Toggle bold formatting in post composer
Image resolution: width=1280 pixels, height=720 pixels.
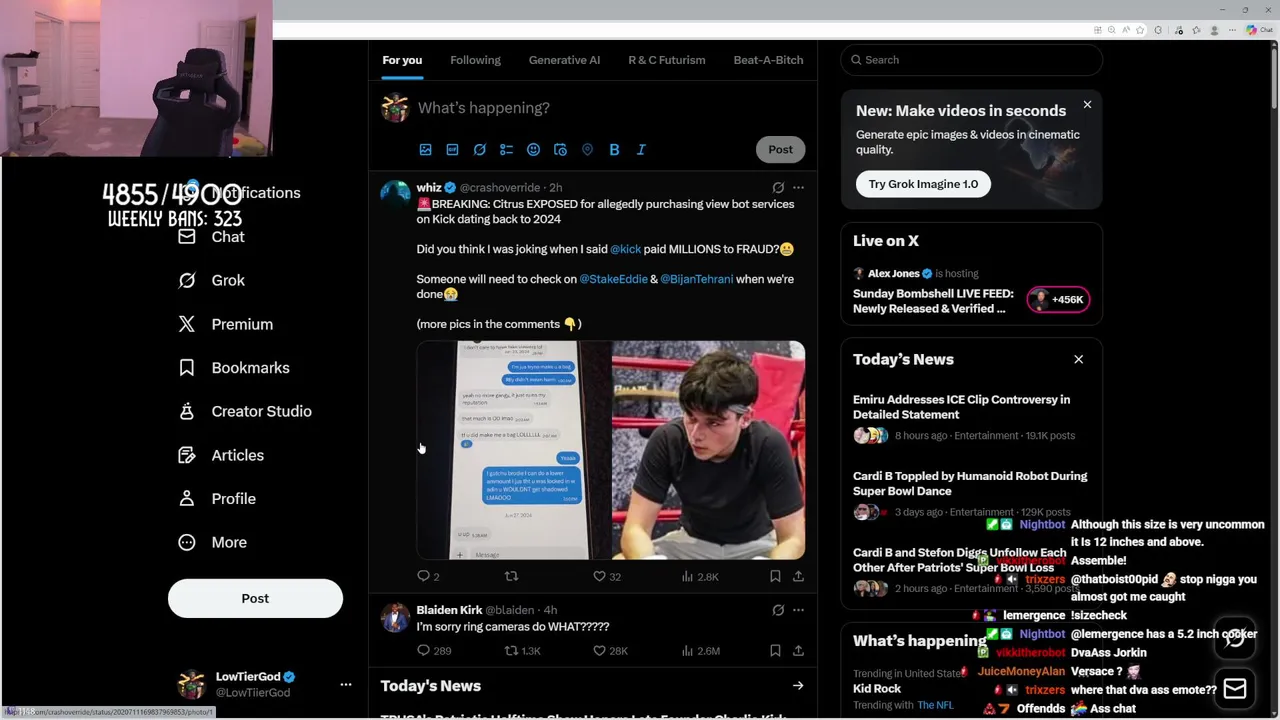(614, 149)
